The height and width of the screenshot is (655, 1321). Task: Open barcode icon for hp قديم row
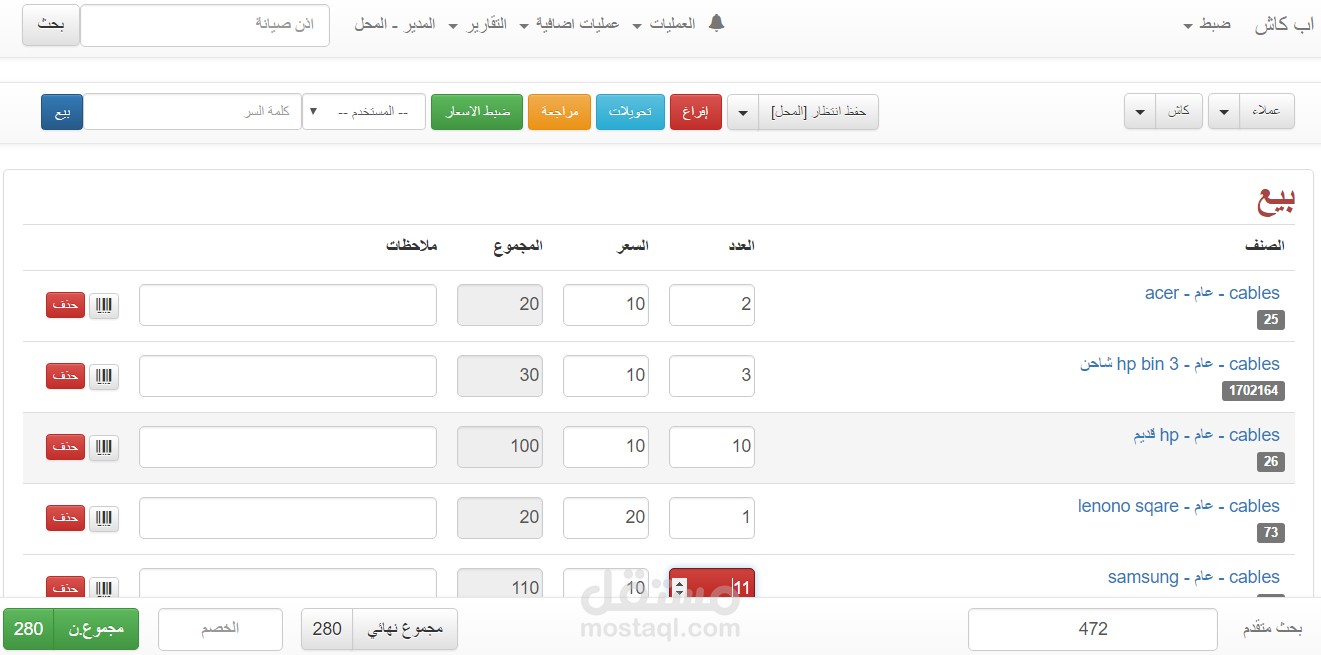coord(104,447)
